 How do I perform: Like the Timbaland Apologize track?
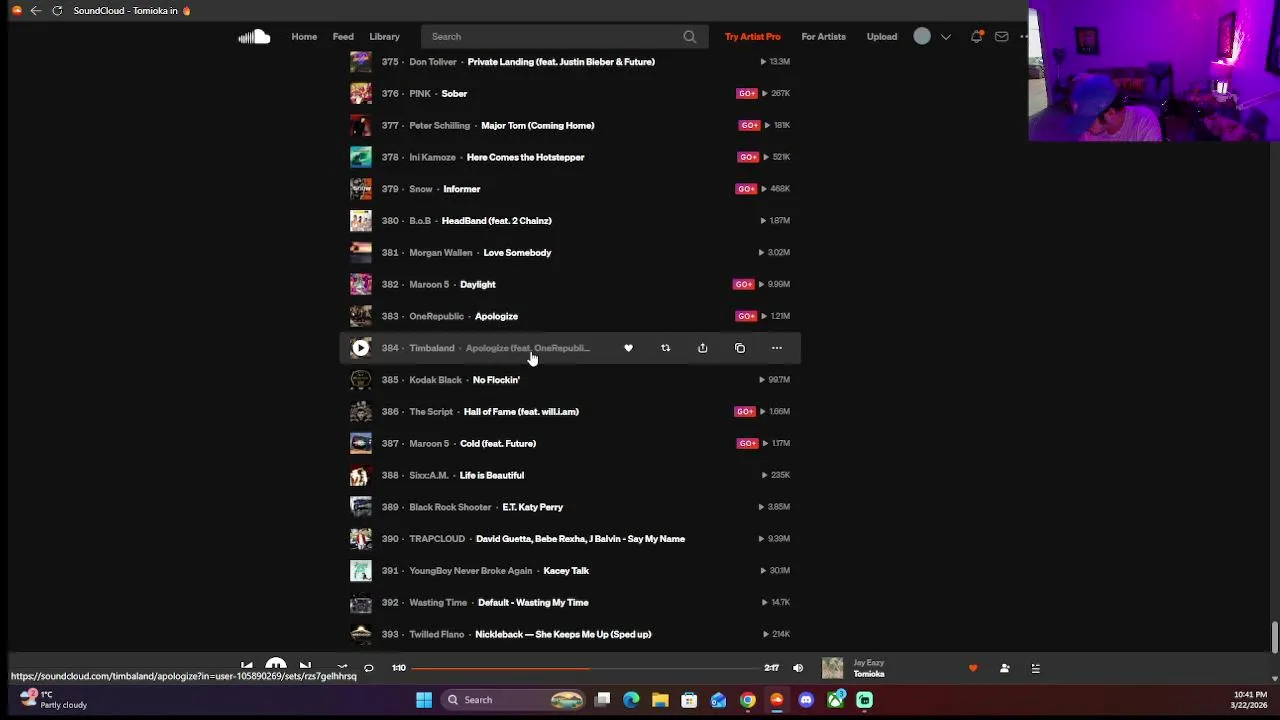click(x=628, y=348)
